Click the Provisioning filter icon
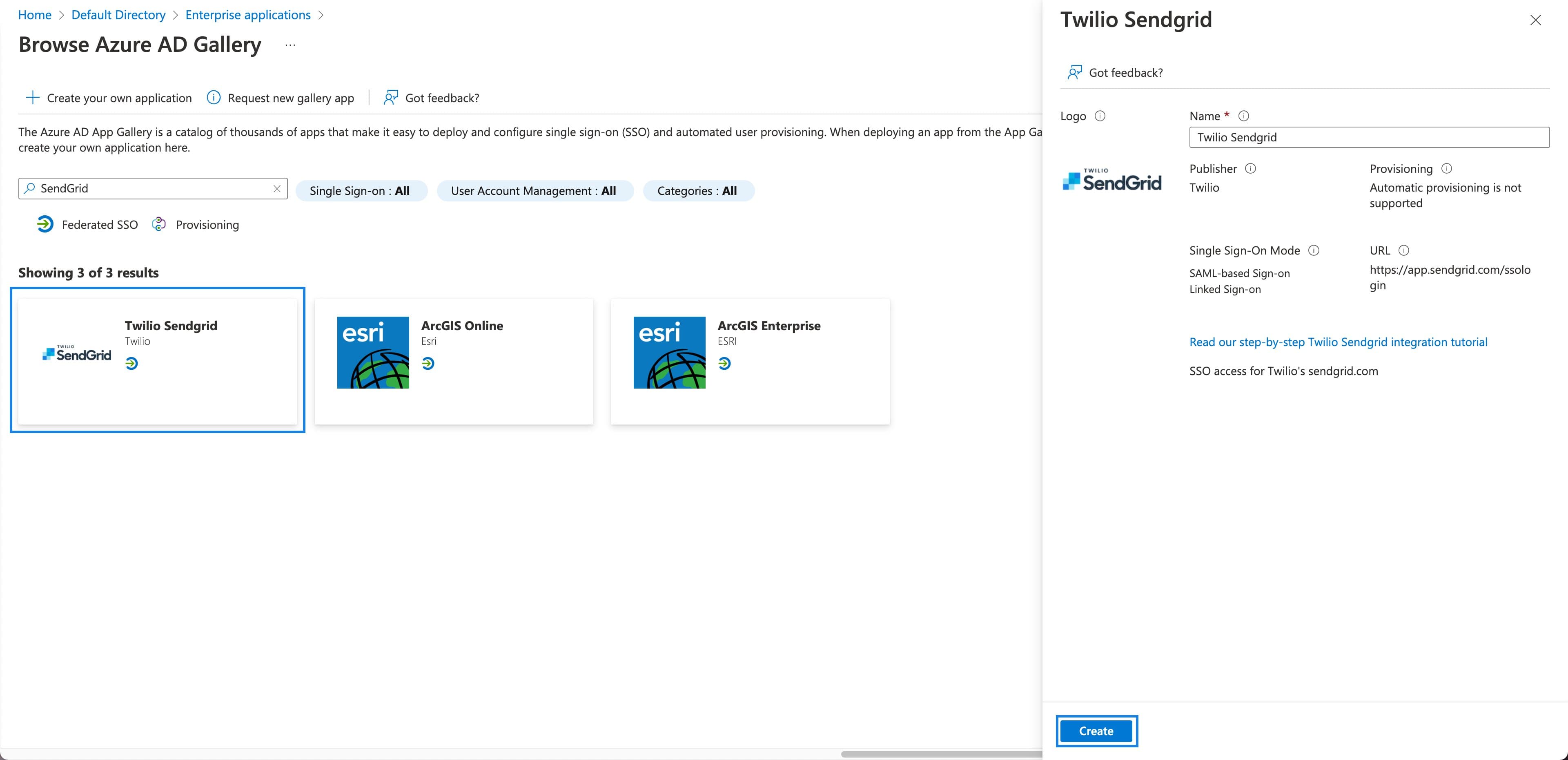Image resolution: width=1568 pixels, height=760 pixels. coord(159,224)
